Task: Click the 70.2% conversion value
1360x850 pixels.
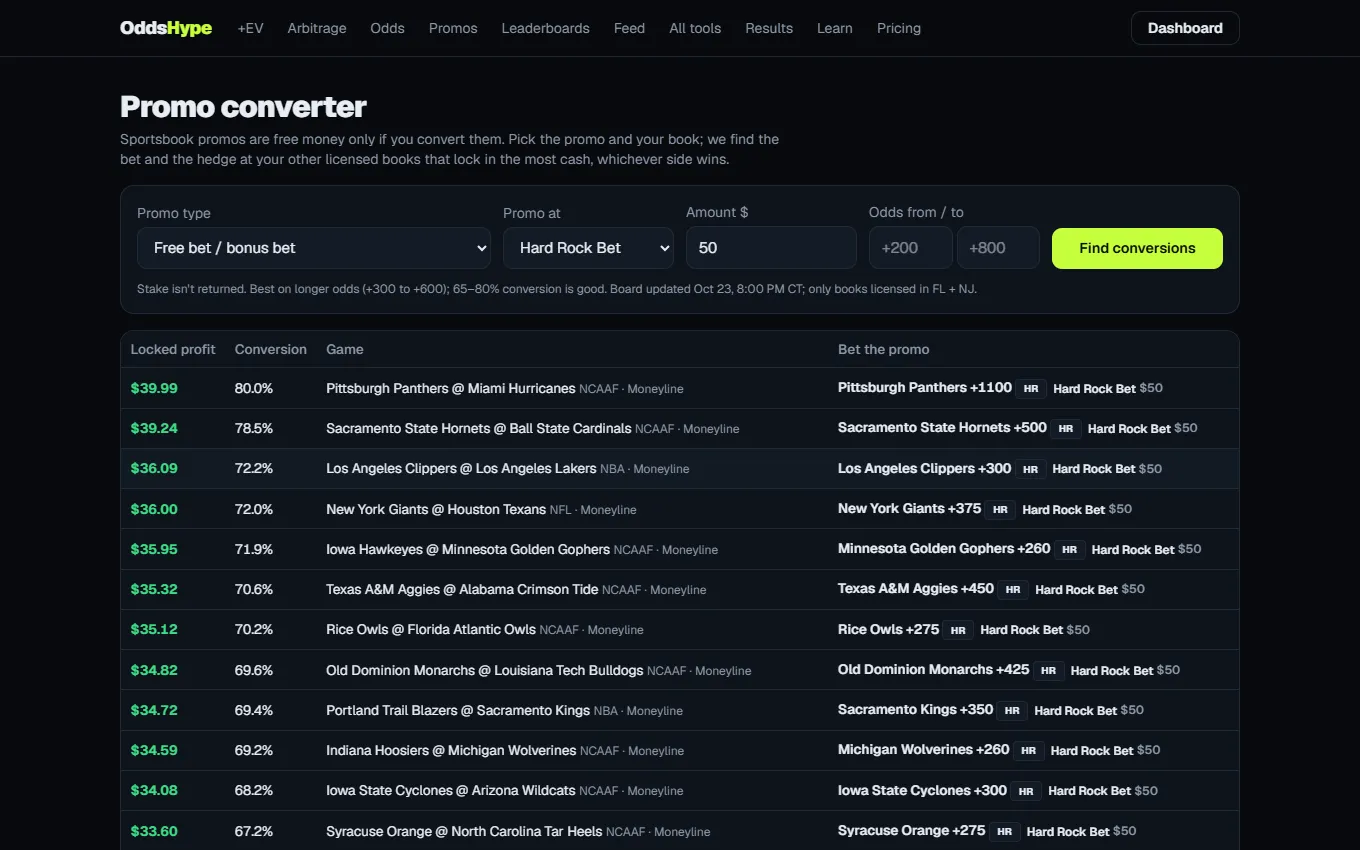Action: [x=254, y=629]
